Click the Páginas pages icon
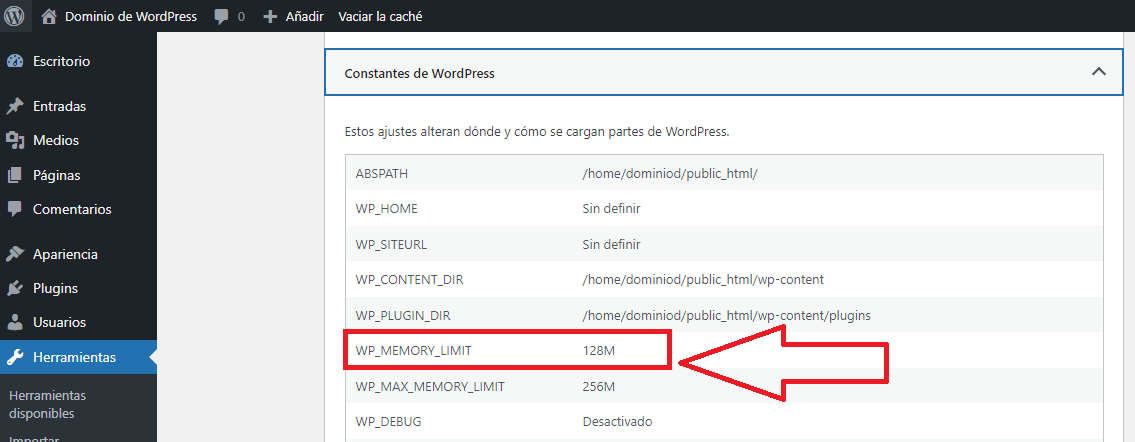Image resolution: width=1135 pixels, height=442 pixels. click(14, 175)
